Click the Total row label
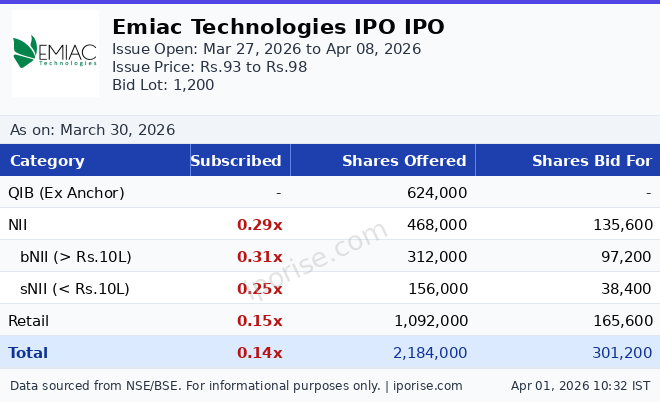The height and width of the screenshot is (402, 660). [x=28, y=353]
